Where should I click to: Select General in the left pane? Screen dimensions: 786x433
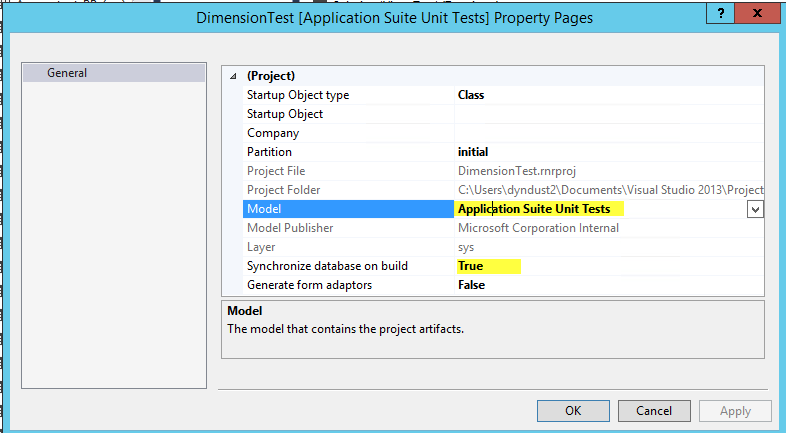[67, 73]
